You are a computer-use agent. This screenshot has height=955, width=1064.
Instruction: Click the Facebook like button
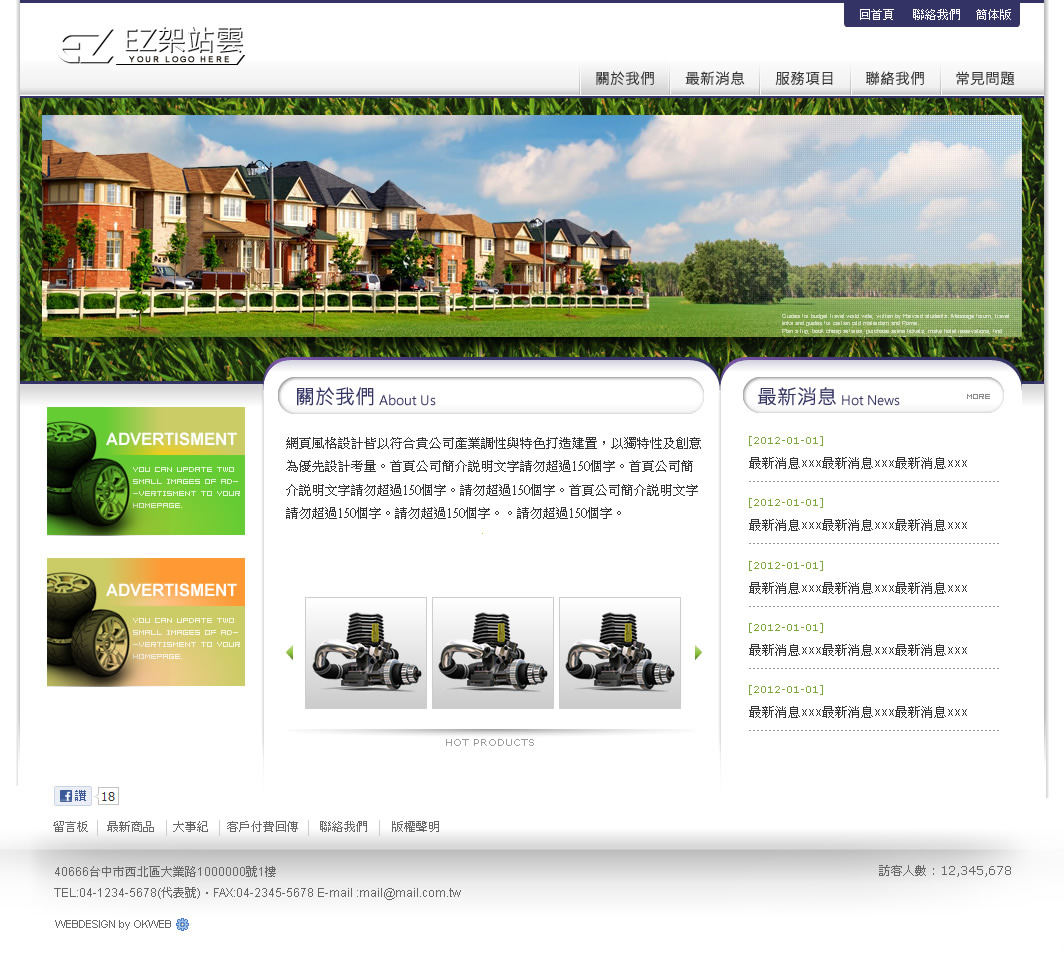[x=72, y=796]
